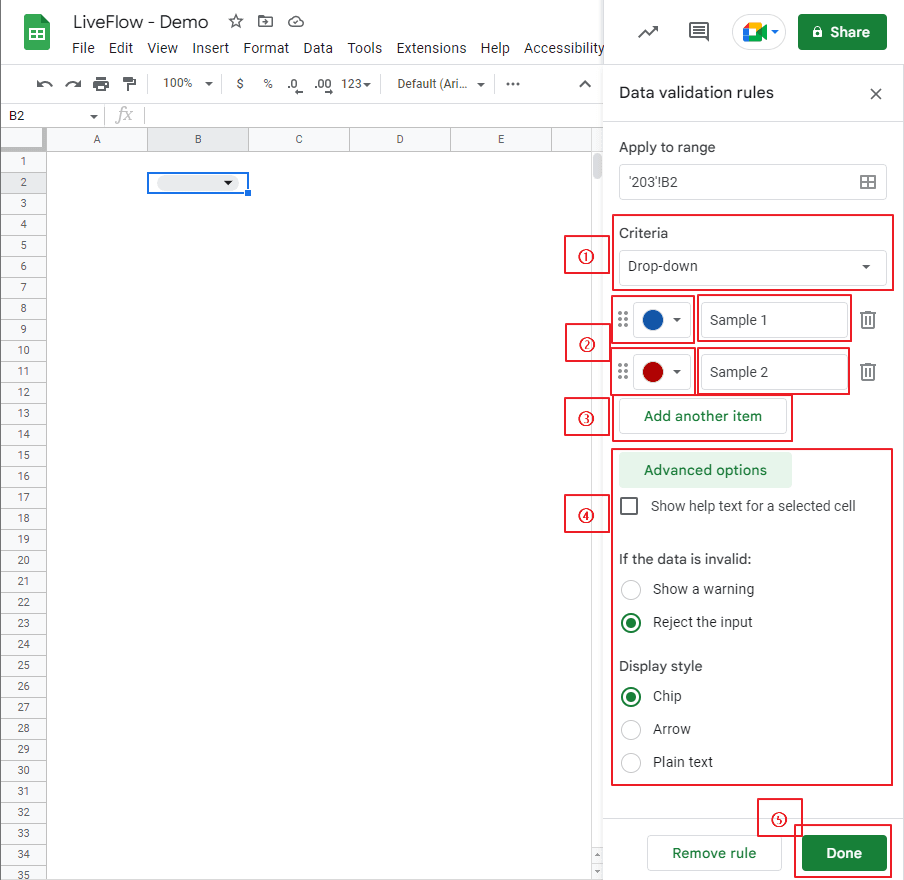Format as percent

(x=268, y=84)
